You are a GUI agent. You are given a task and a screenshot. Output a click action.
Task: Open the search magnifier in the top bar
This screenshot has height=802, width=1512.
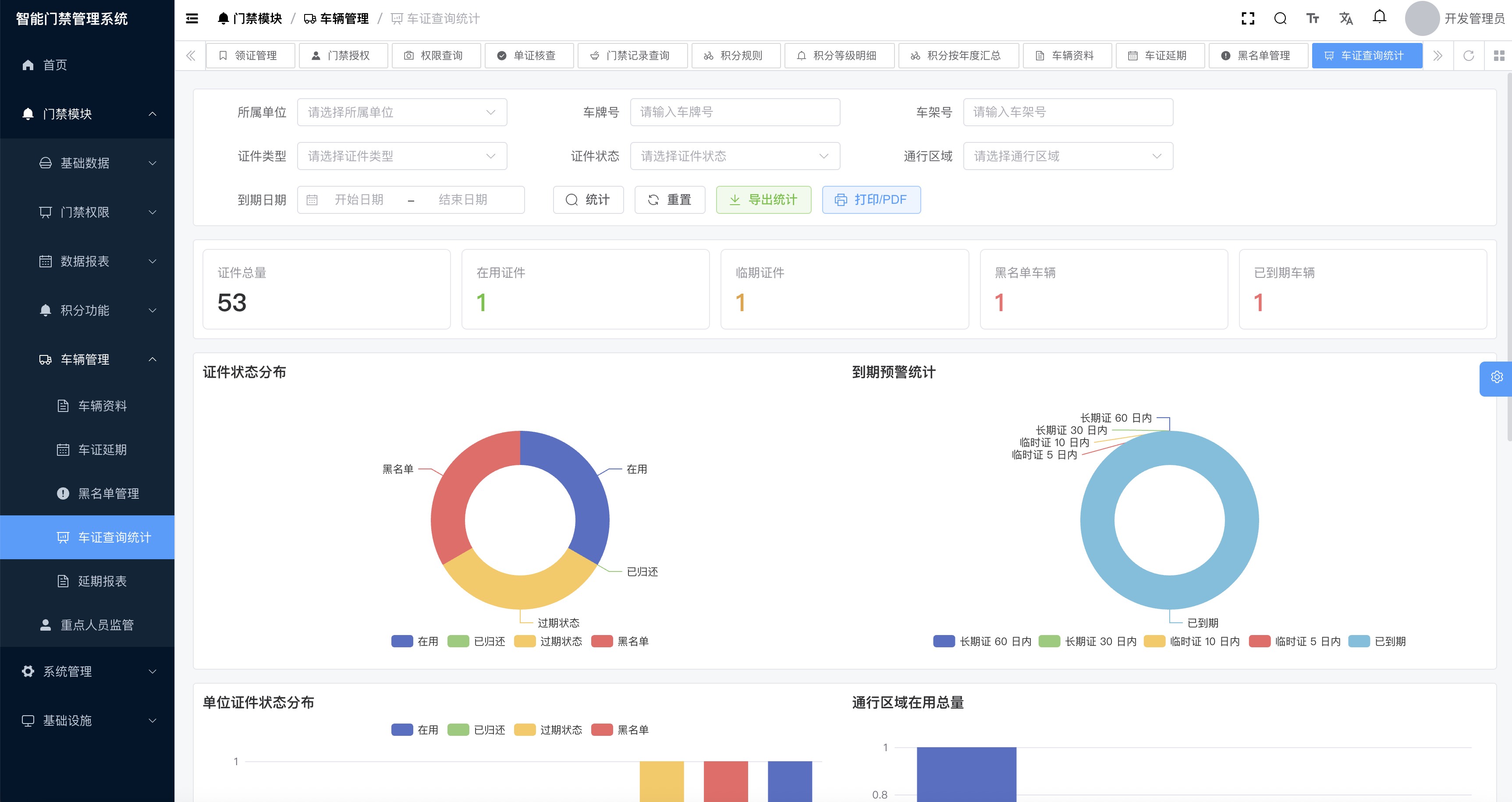click(1280, 19)
